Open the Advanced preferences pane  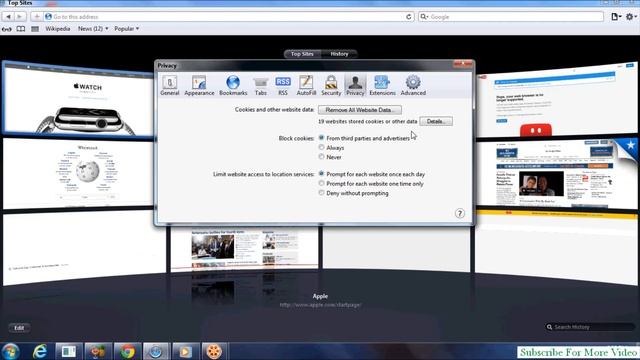click(413, 85)
